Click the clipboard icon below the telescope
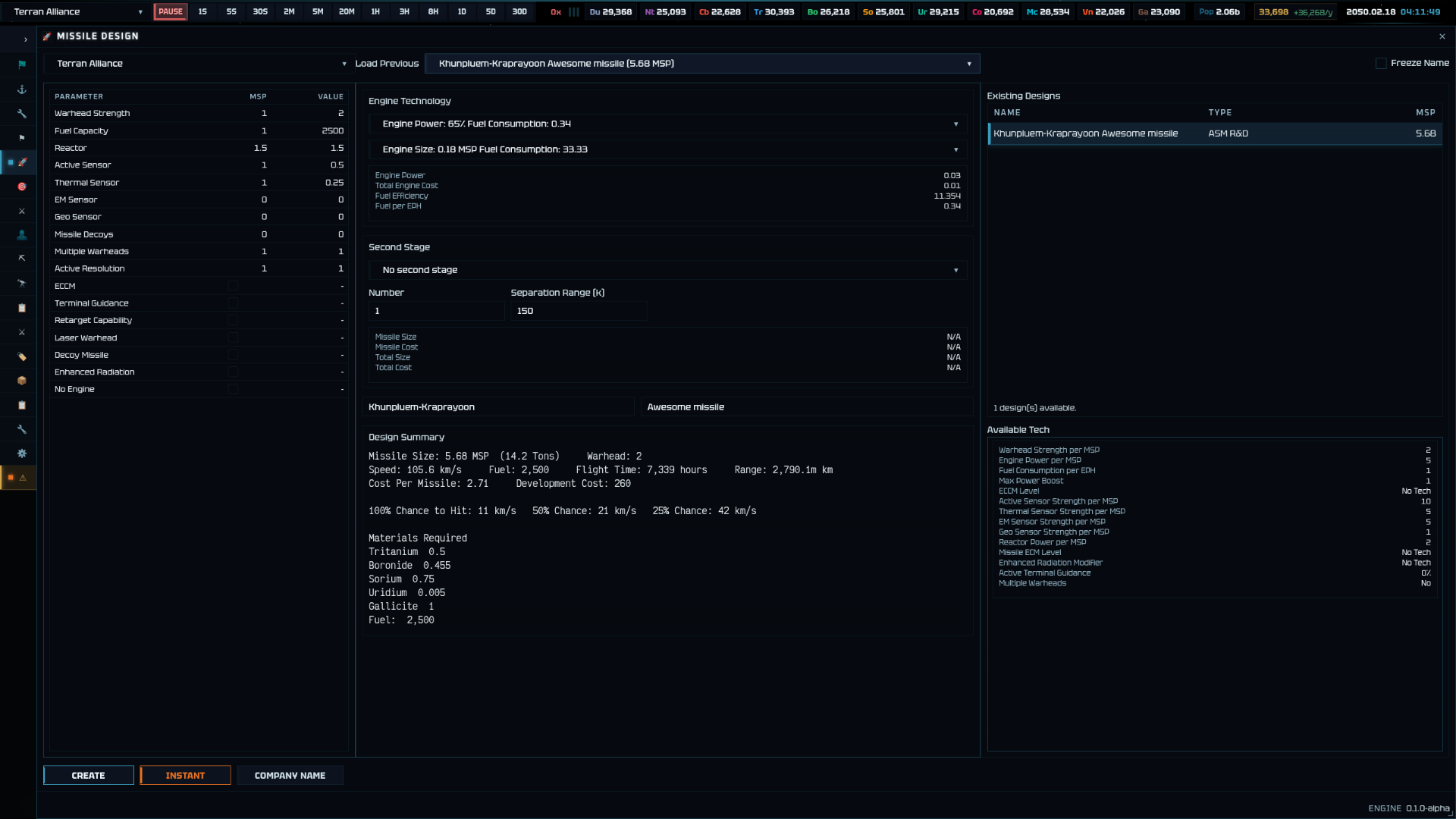The height and width of the screenshot is (819, 1456). pos(22,308)
